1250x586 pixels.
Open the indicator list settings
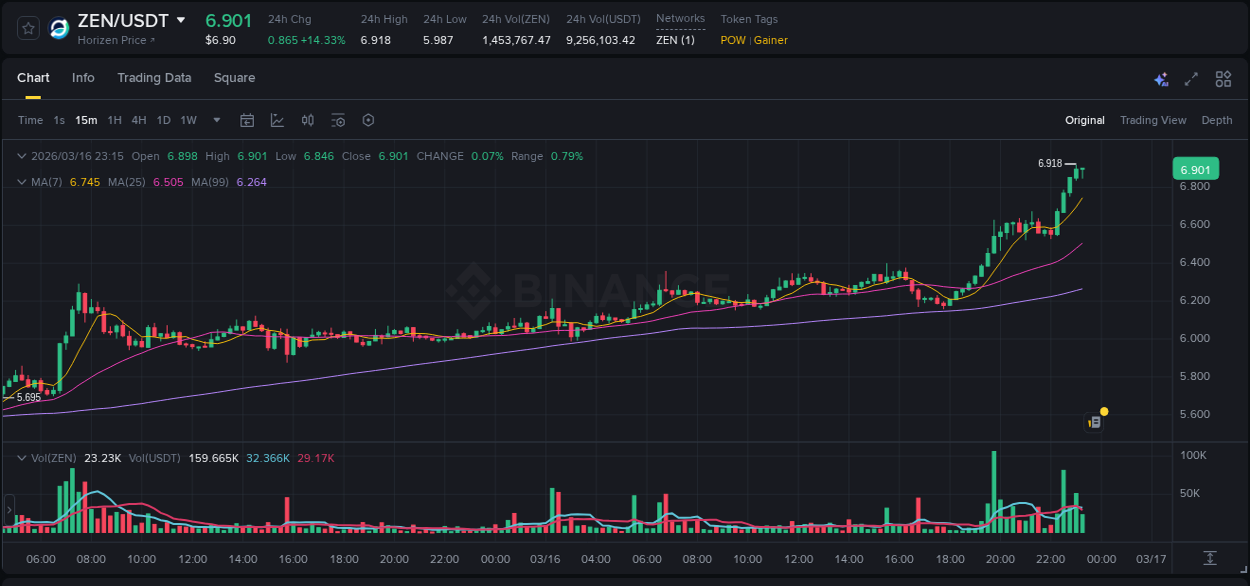pos(338,120)
